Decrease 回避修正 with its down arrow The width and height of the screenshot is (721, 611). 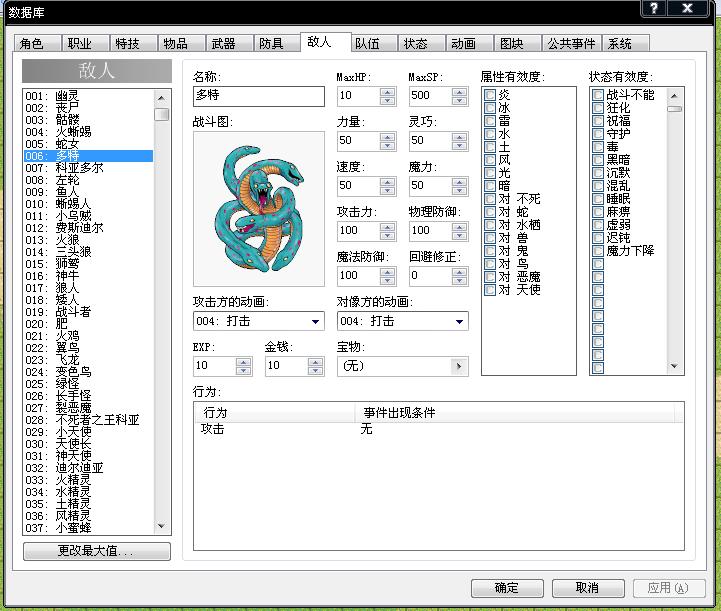tap(459, 280)
